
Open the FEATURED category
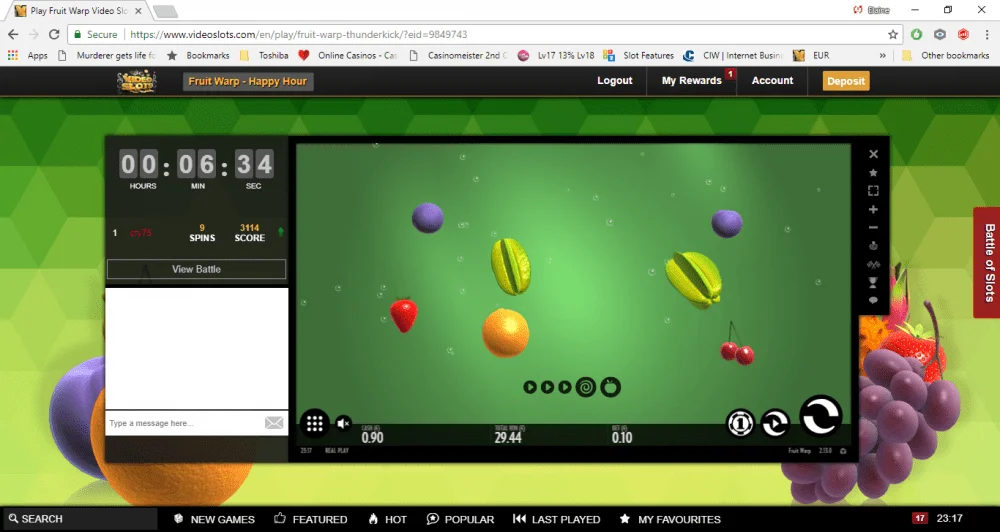311,519
